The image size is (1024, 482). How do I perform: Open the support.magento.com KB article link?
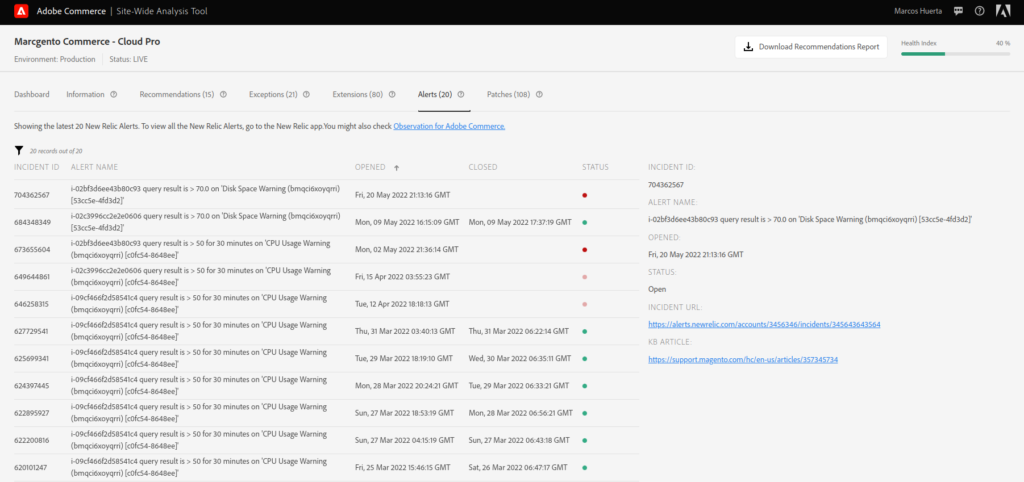tap(743, 360)
